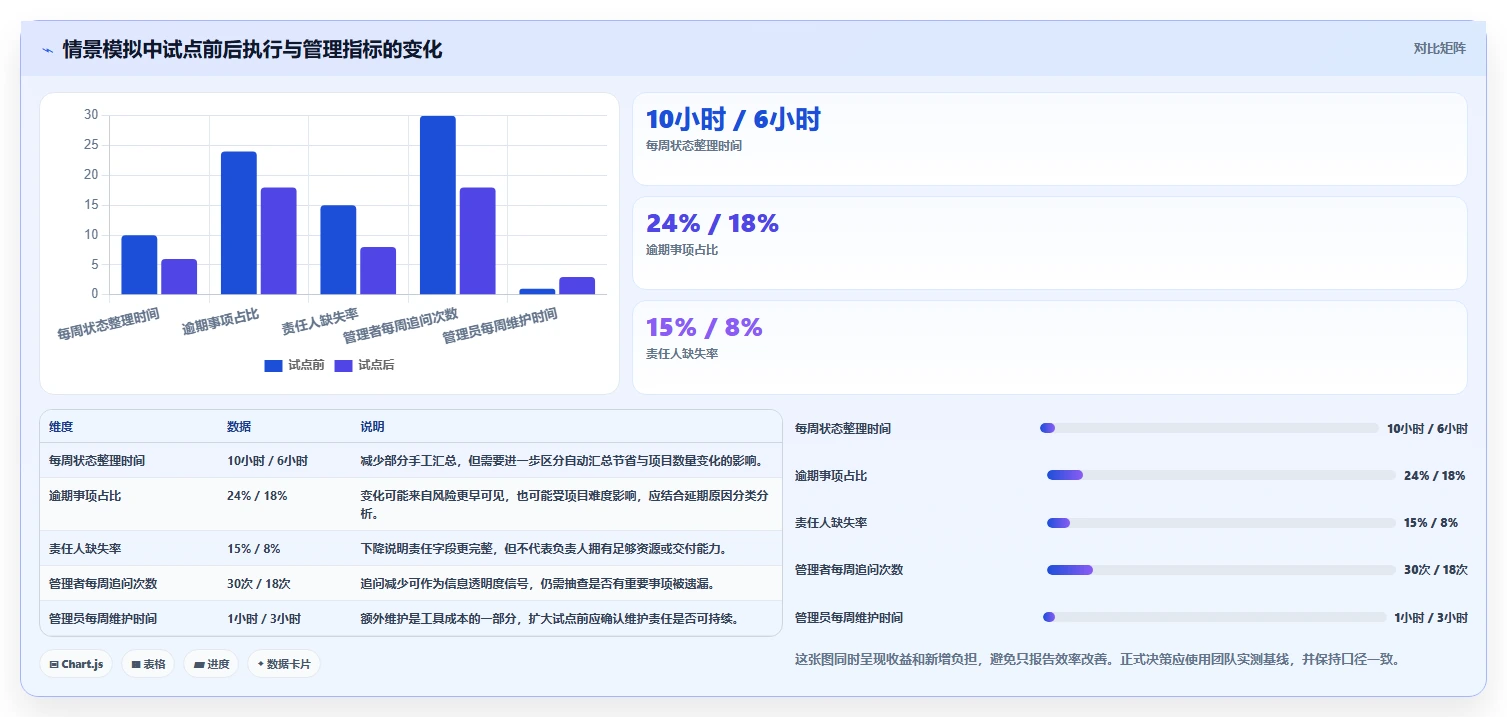Click the 试点前 bar for 逾期事项占比
Viewport: 1507px width, 717px height.
tap(239, 223)
